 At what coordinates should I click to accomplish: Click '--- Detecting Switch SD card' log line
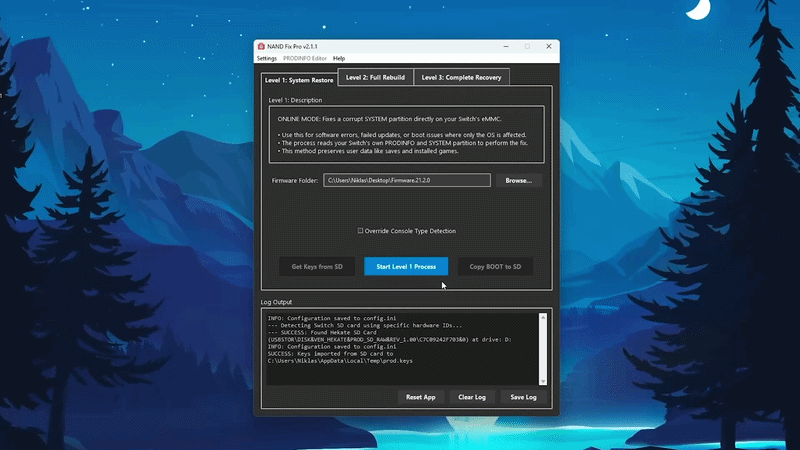(x=364, y=325)
